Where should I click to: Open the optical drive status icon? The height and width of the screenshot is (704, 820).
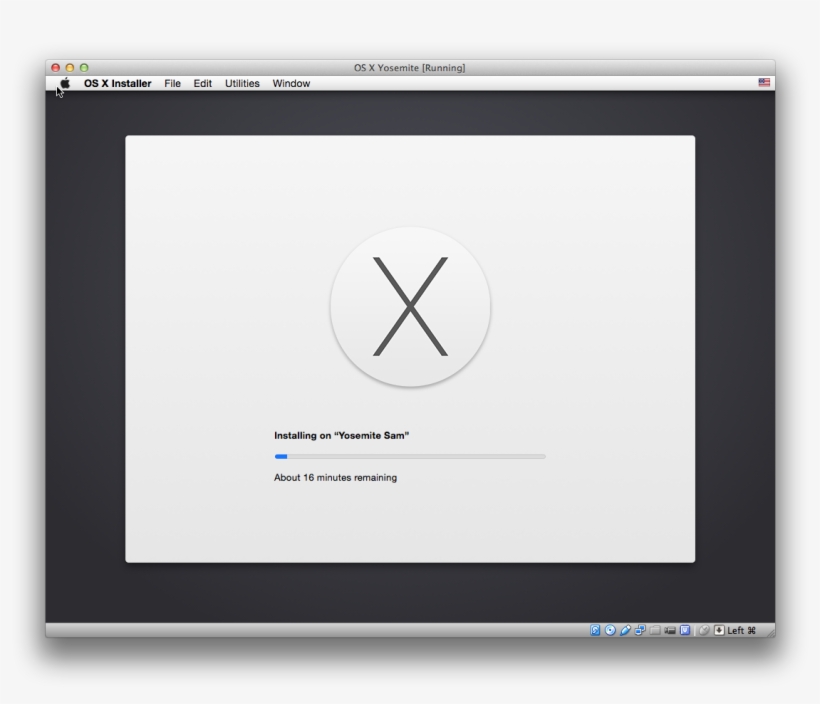[608, 630]
